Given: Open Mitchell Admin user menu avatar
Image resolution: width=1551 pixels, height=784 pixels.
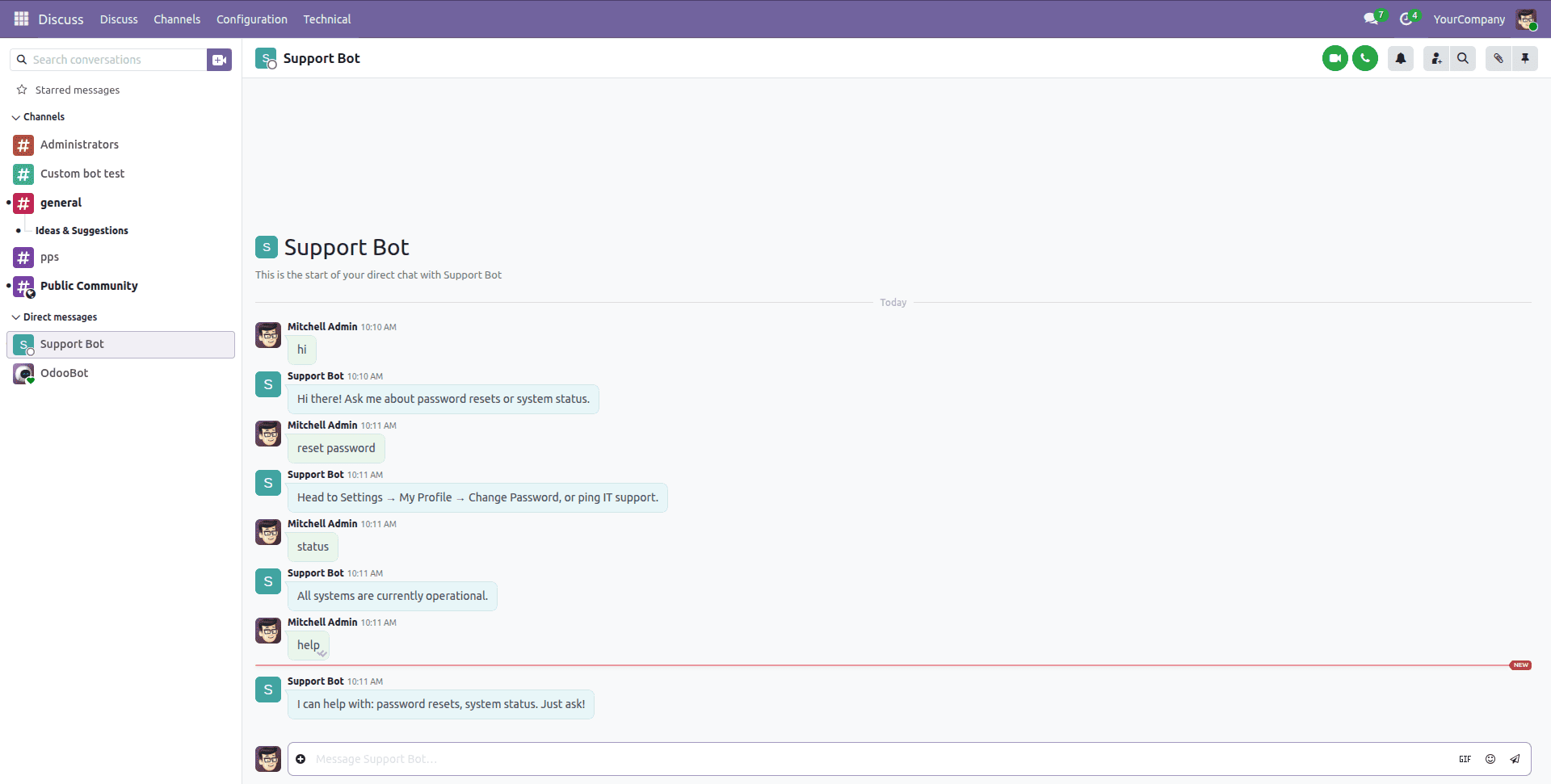Looking at the screenshot, I should pyautogui.click(x=1526, y=19).
